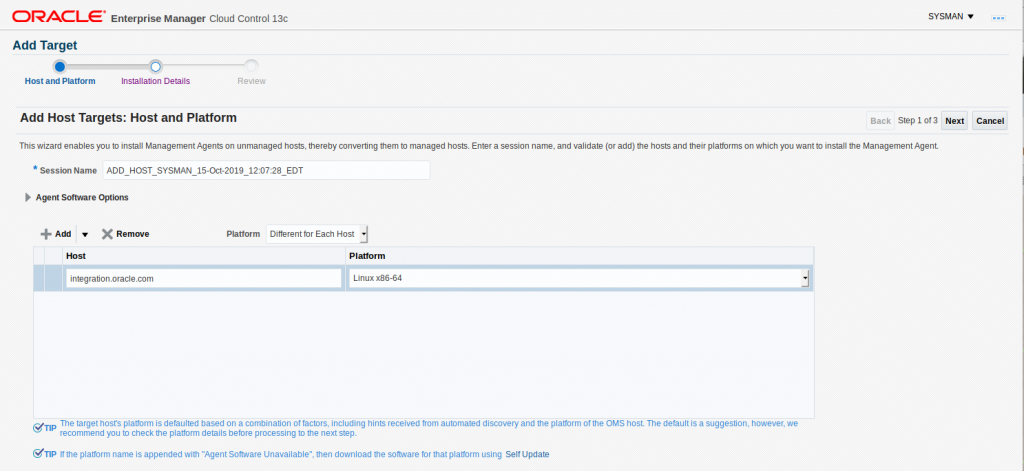
Task: Select the Host and Platform step circle
Action: (59, 66)
